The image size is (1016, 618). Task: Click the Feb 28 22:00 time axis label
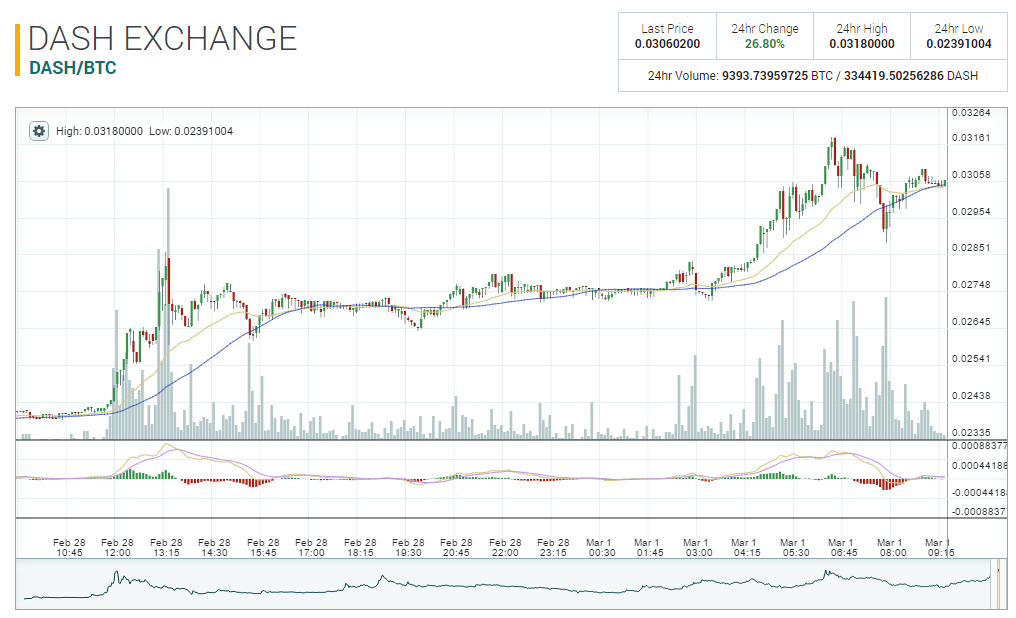[504, 546]
